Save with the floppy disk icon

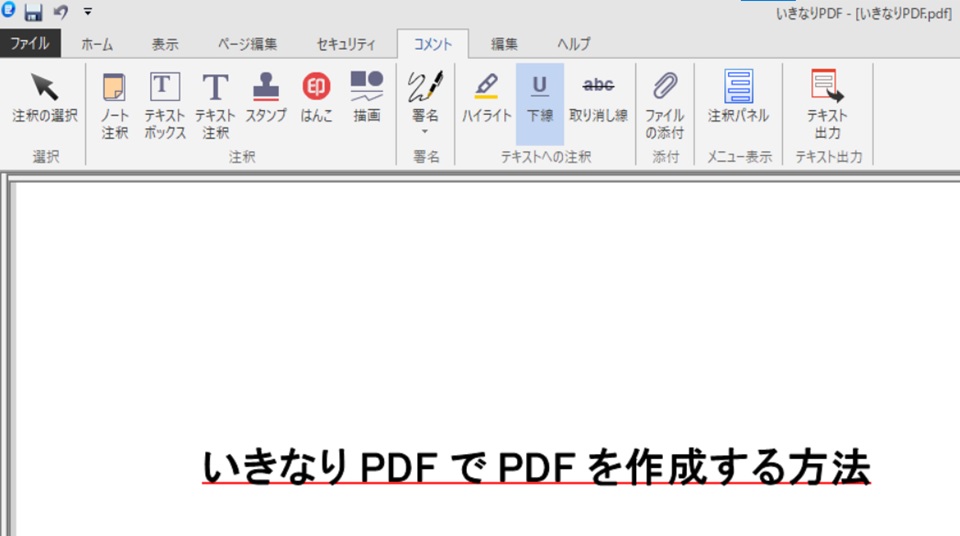[x=33, y=12]
